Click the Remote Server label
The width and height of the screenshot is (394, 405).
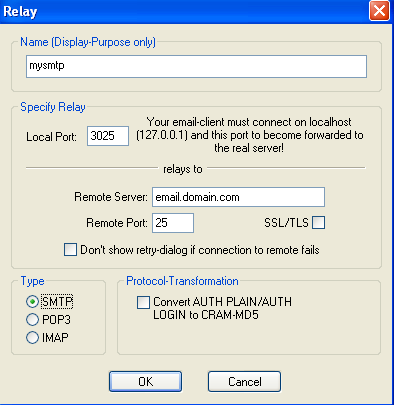(111, 197)
